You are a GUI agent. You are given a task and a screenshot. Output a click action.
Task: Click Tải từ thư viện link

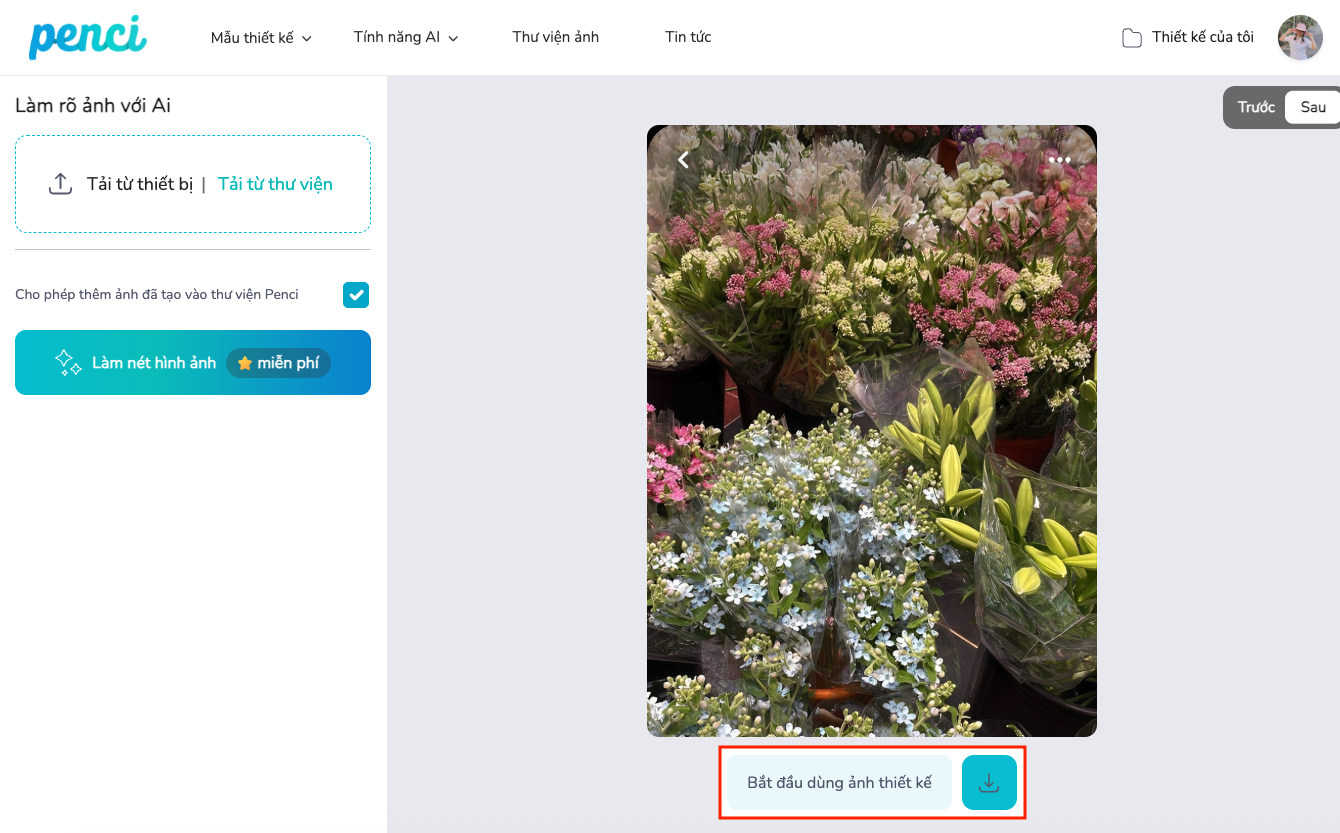point(275,184)
